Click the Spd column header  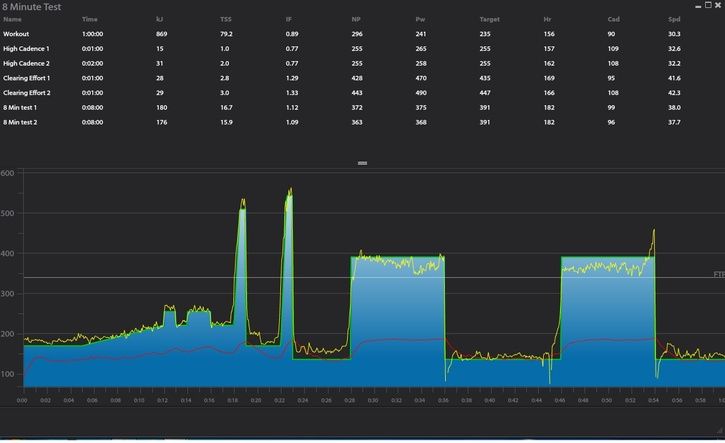click(672, 19)
